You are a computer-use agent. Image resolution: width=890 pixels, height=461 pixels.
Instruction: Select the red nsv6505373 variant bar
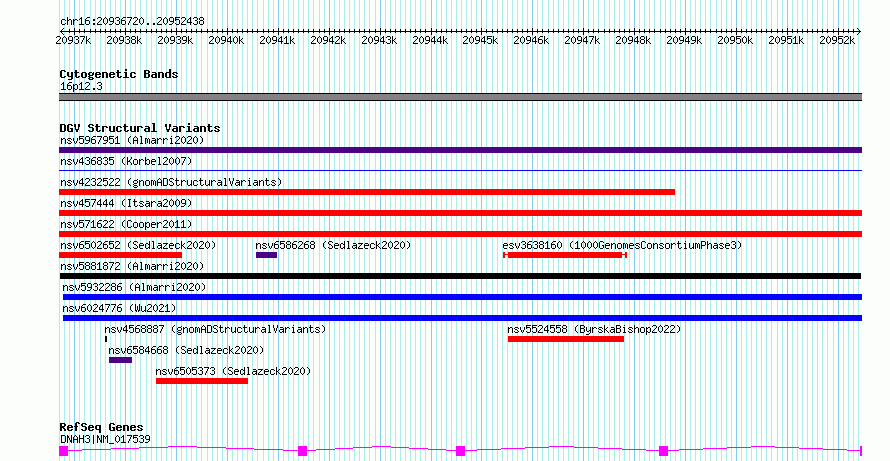point(202,381)
